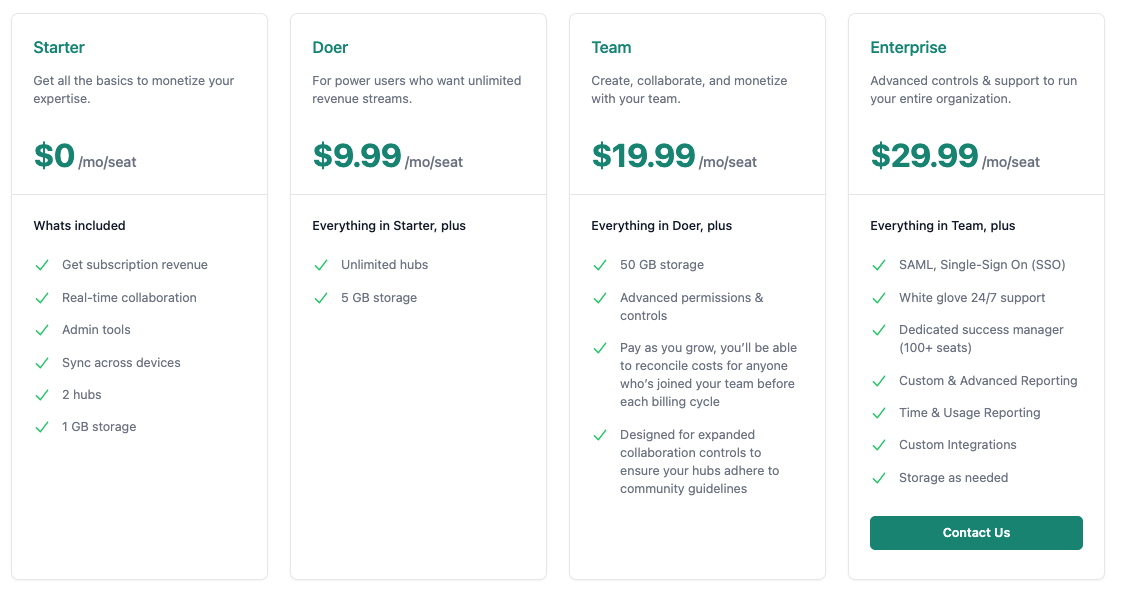Viewport: 1125px width, 595px height.
Task: Click the Real-time collaboration feature text
Action: coord(129,298)
